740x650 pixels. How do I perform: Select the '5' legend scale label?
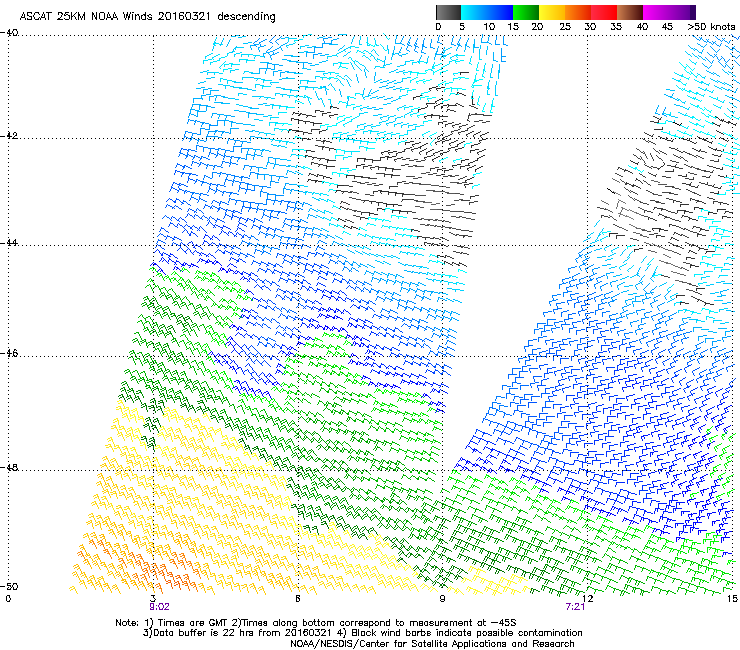(462, 27)
